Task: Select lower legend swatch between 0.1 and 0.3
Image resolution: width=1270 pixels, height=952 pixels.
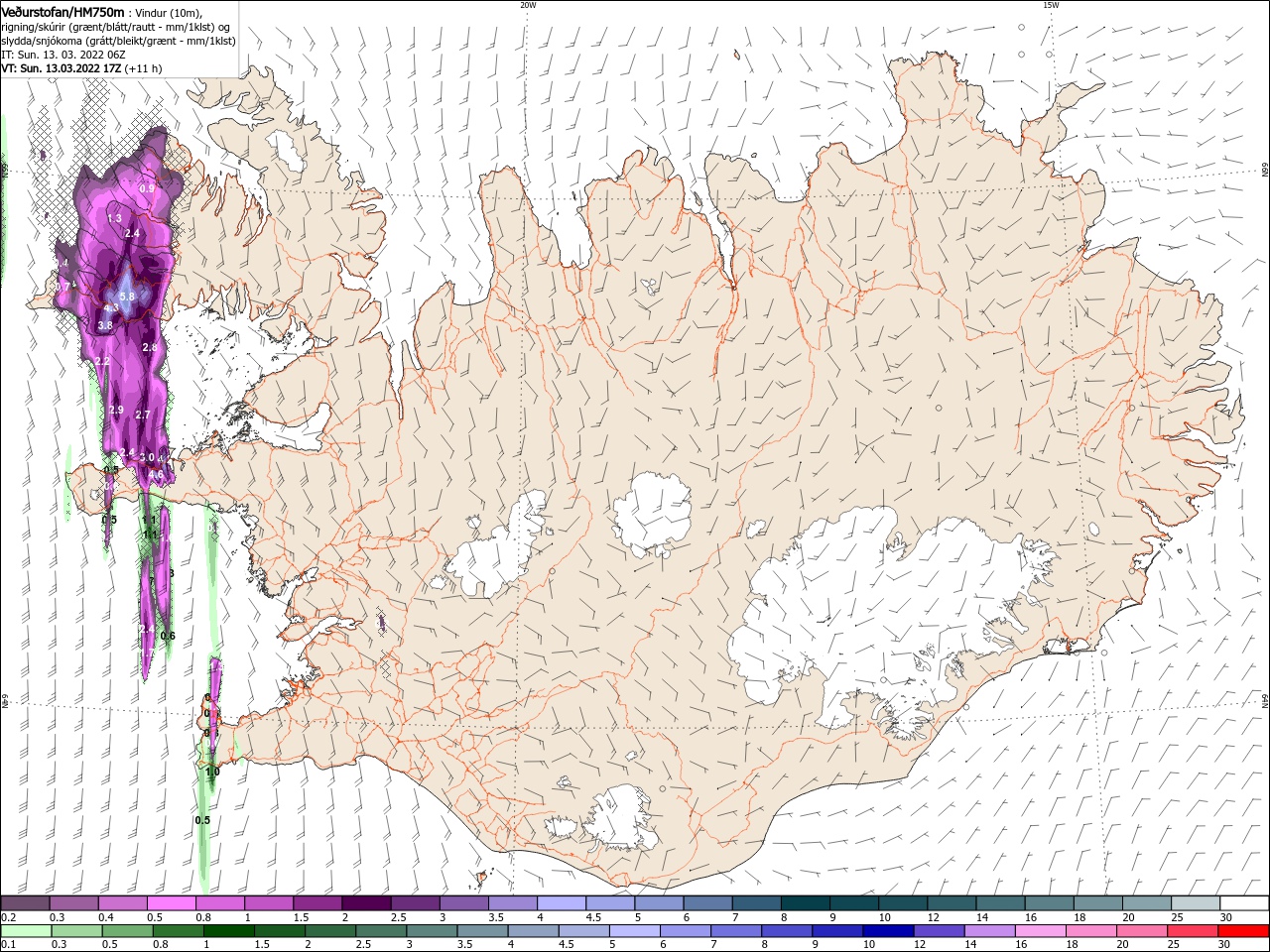Action: [26, 931]
